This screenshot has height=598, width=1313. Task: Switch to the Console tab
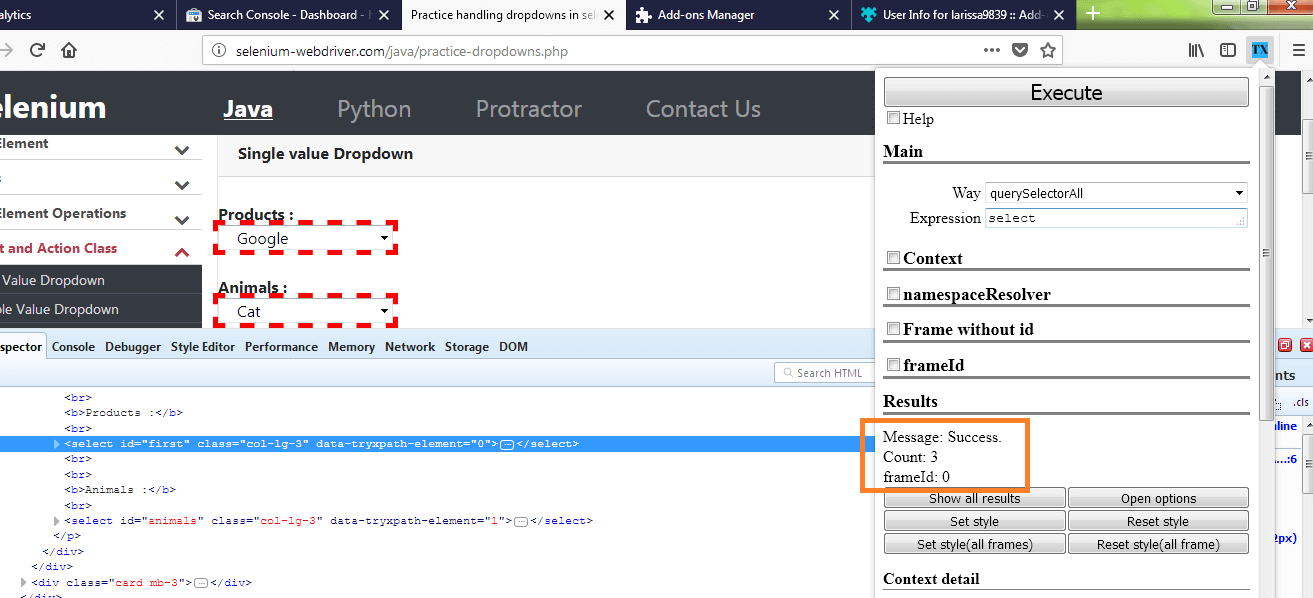(x=73, y=346)
